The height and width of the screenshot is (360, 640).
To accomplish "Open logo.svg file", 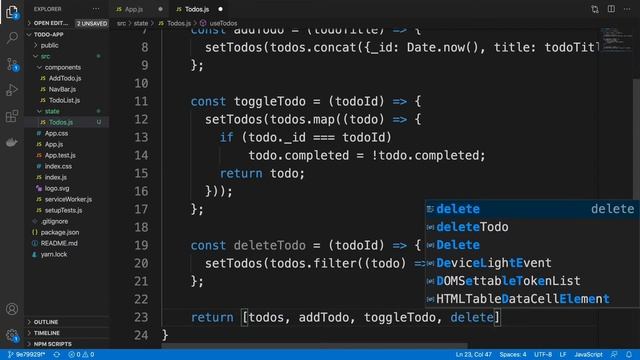I will [57, 189].
